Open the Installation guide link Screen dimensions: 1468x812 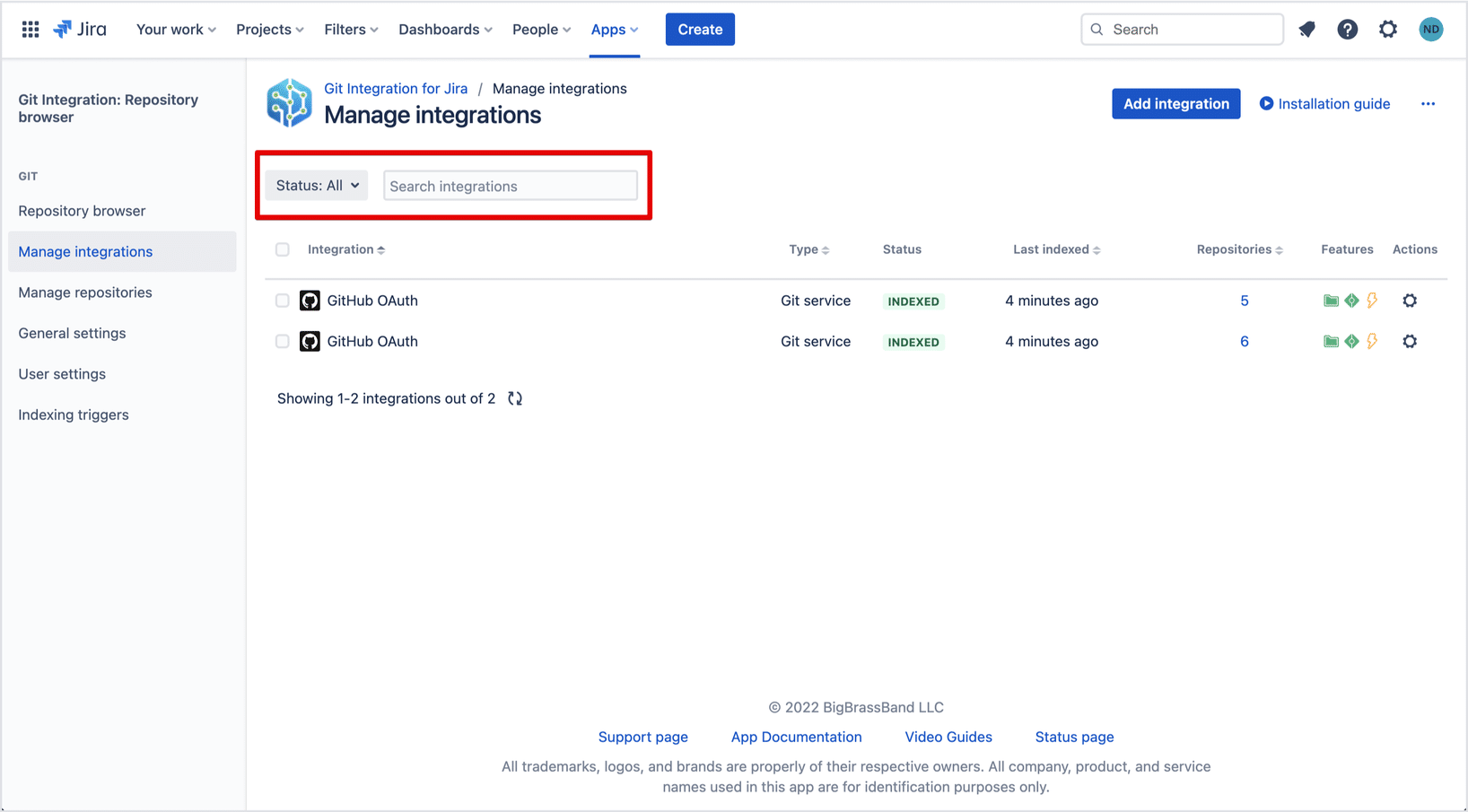click(x=1324, y=104)
